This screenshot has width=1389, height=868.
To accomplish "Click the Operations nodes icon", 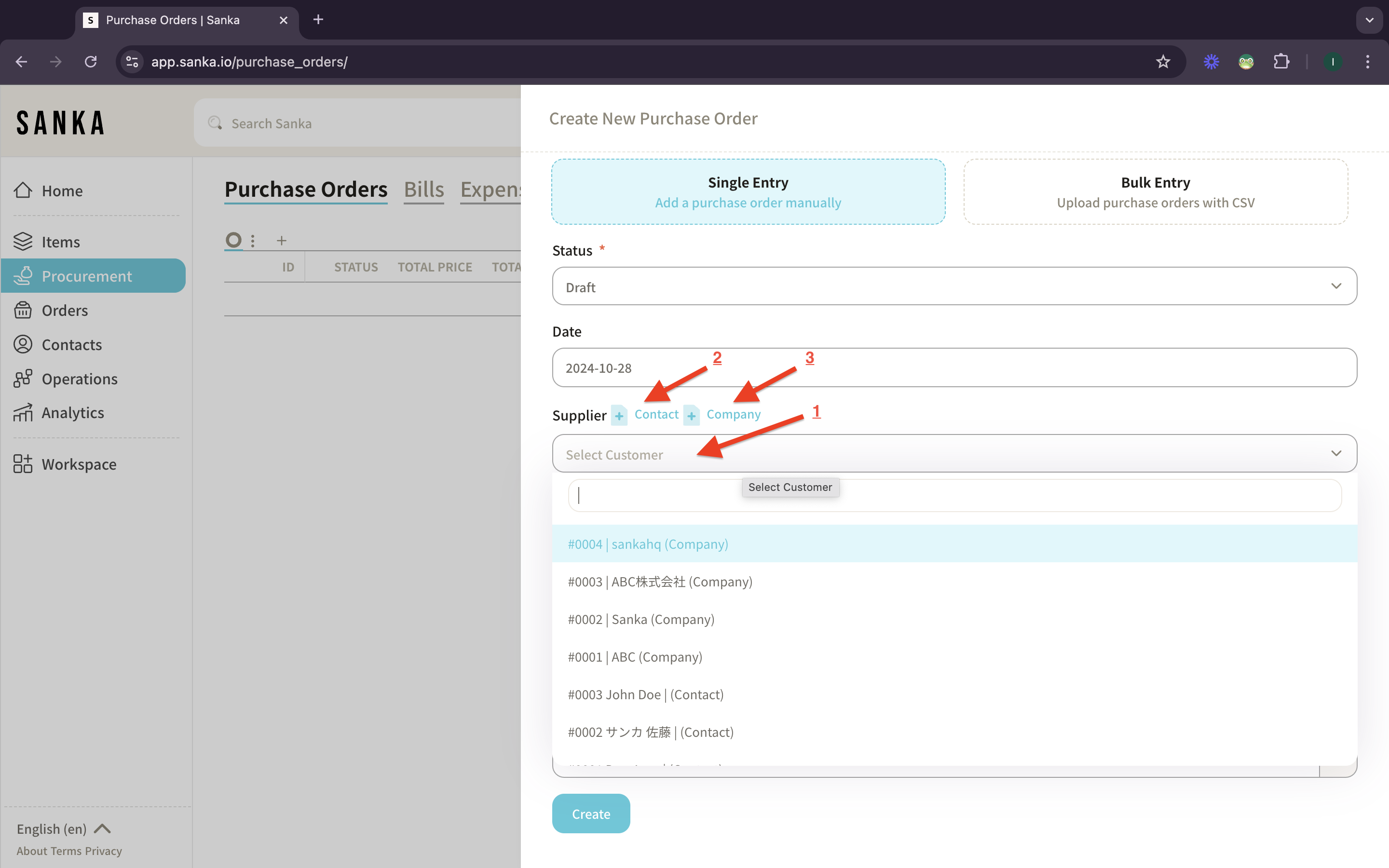I will [23, 379].
